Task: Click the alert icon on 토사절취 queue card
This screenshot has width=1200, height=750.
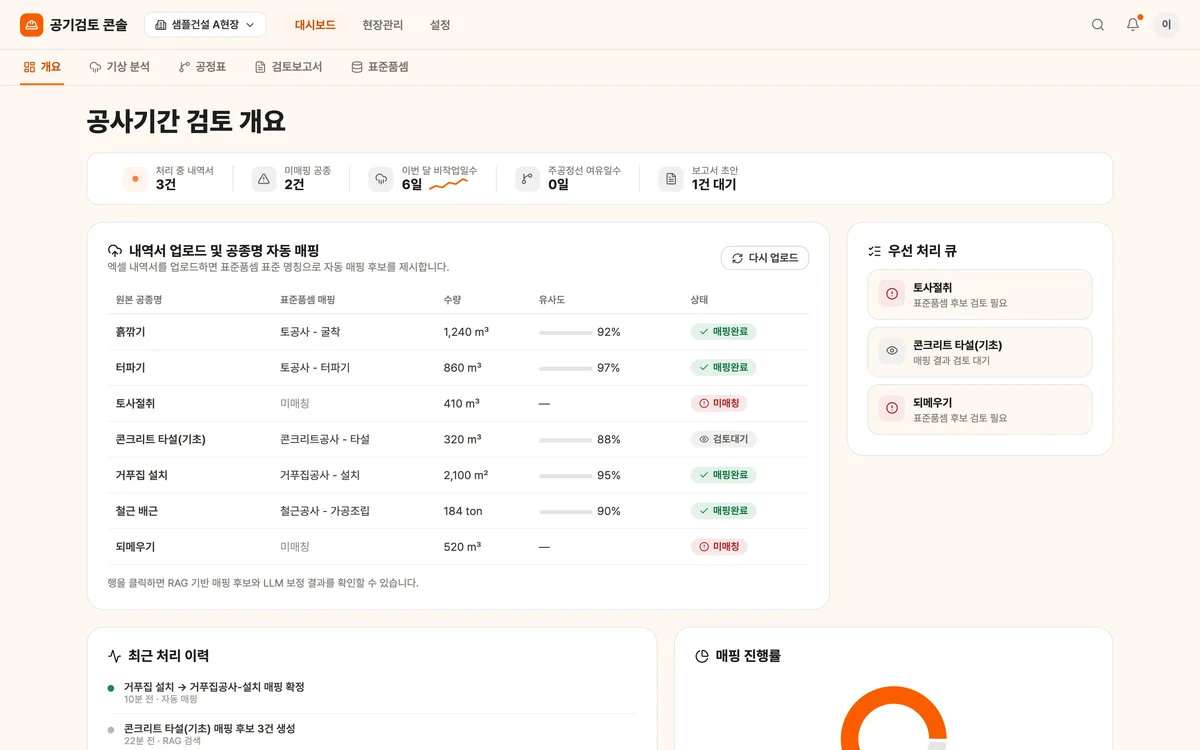Action: 892,294
